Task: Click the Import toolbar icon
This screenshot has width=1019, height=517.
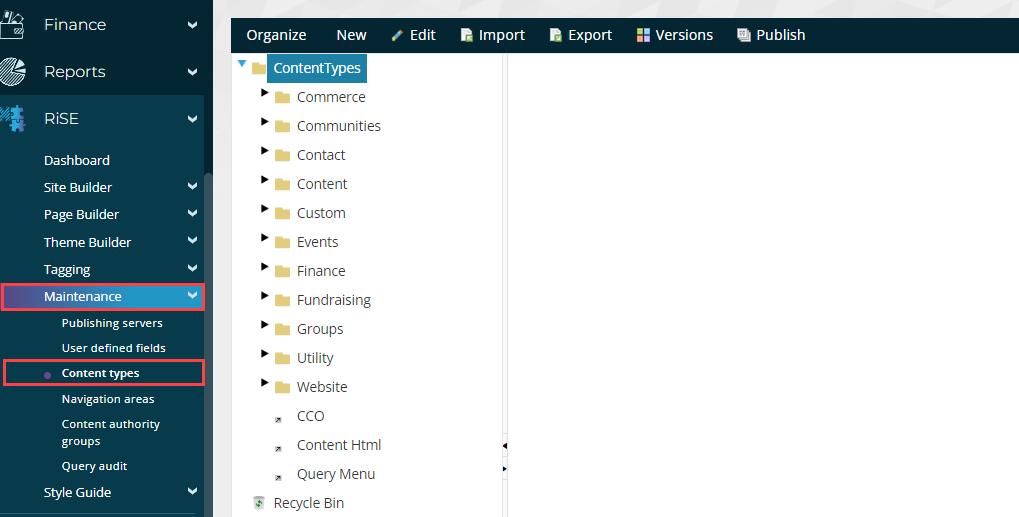Action: pos(466,35)
